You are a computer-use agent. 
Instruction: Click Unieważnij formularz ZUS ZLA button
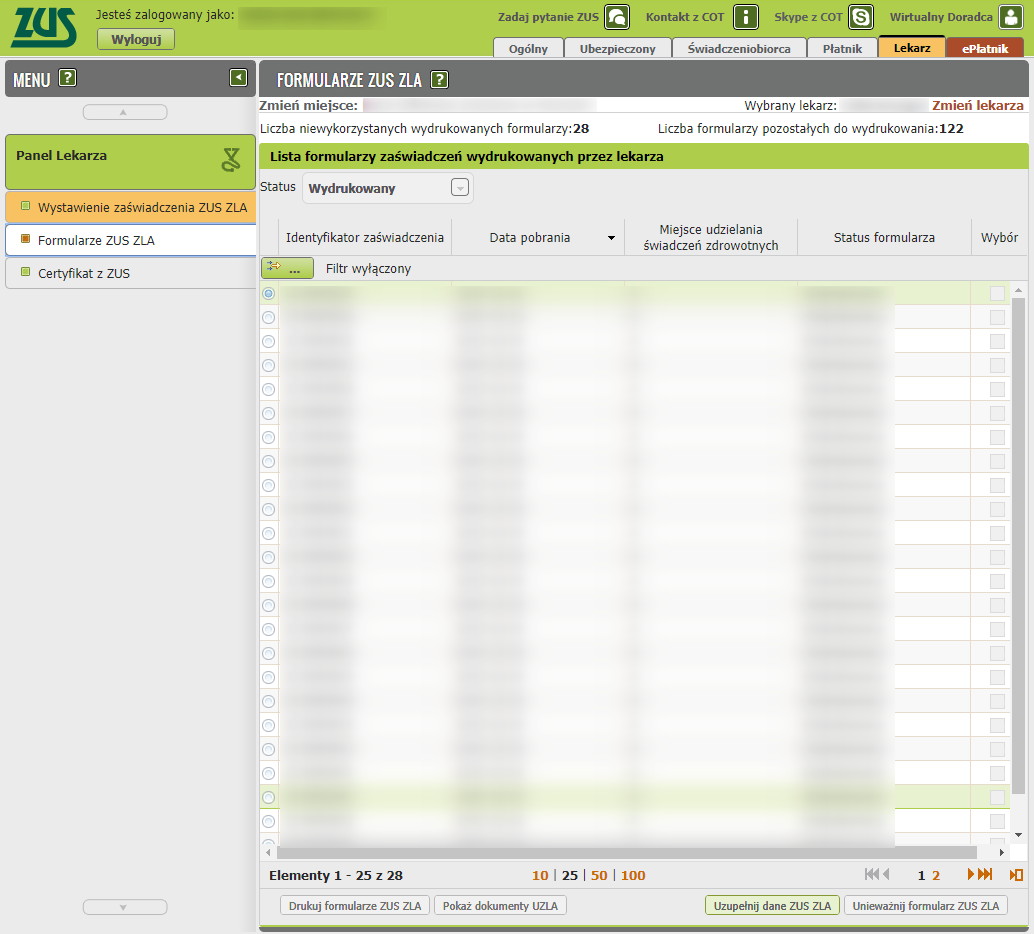tap(926, 906)
